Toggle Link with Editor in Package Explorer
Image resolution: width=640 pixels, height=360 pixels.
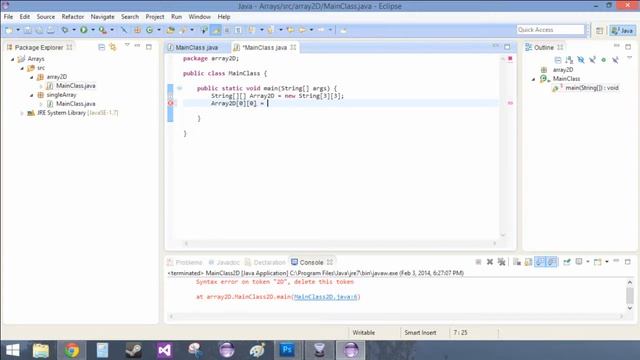pyautogui.click(x=113, y=47)
